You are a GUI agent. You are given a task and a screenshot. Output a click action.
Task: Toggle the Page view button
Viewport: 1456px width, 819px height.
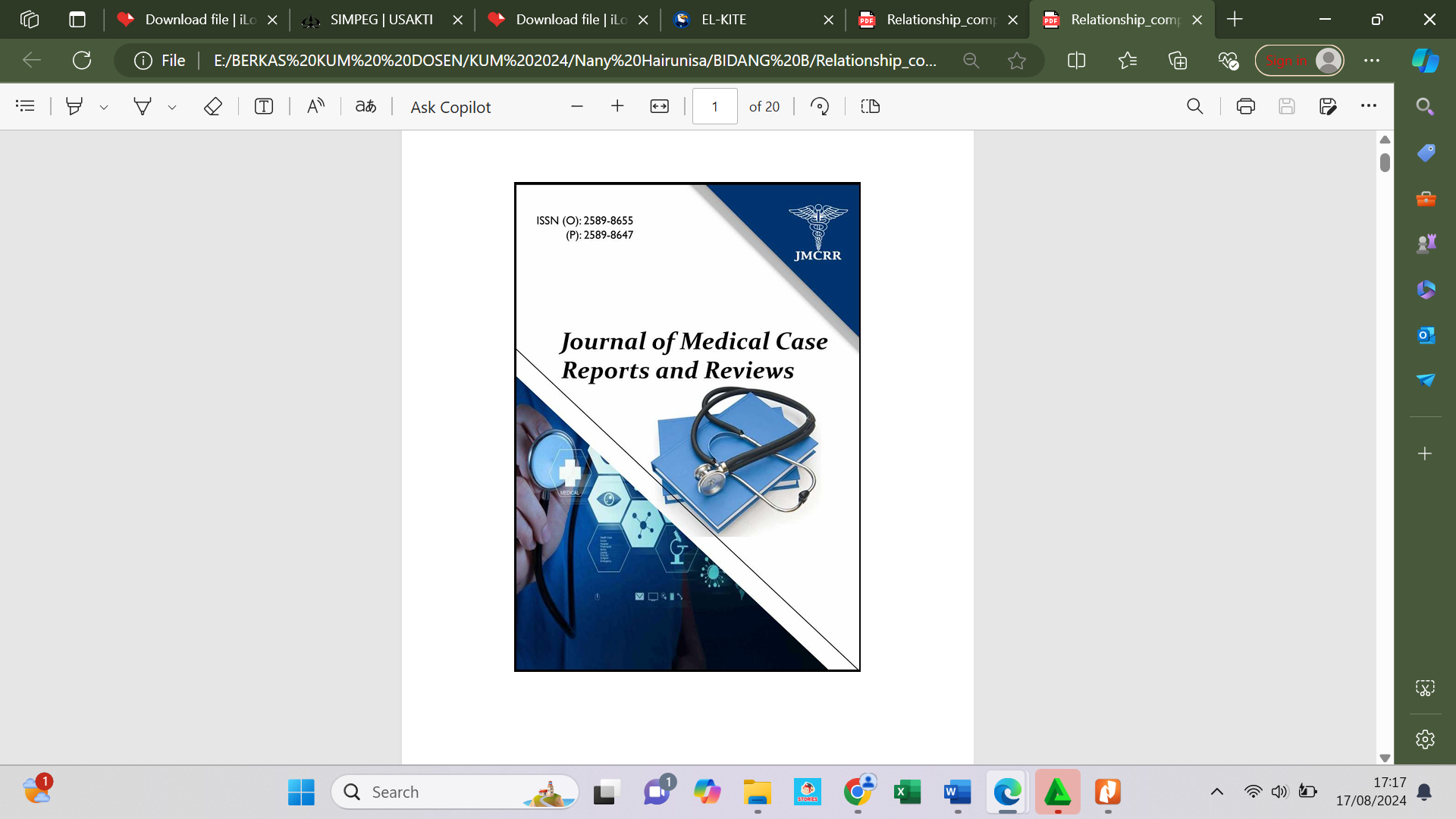point(871,106)
